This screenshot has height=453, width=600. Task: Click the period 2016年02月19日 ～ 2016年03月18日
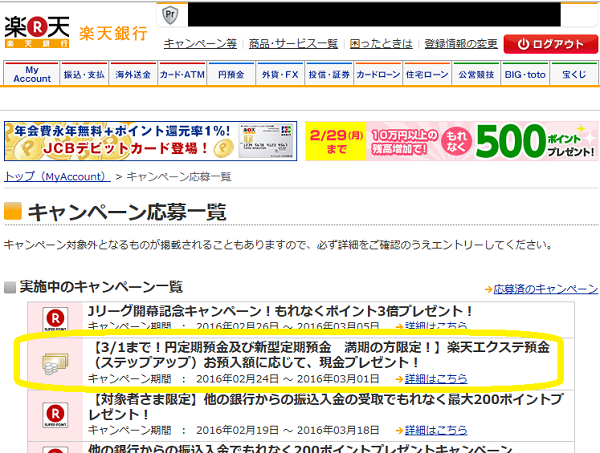pyautogui.click(x=288, y=430)
